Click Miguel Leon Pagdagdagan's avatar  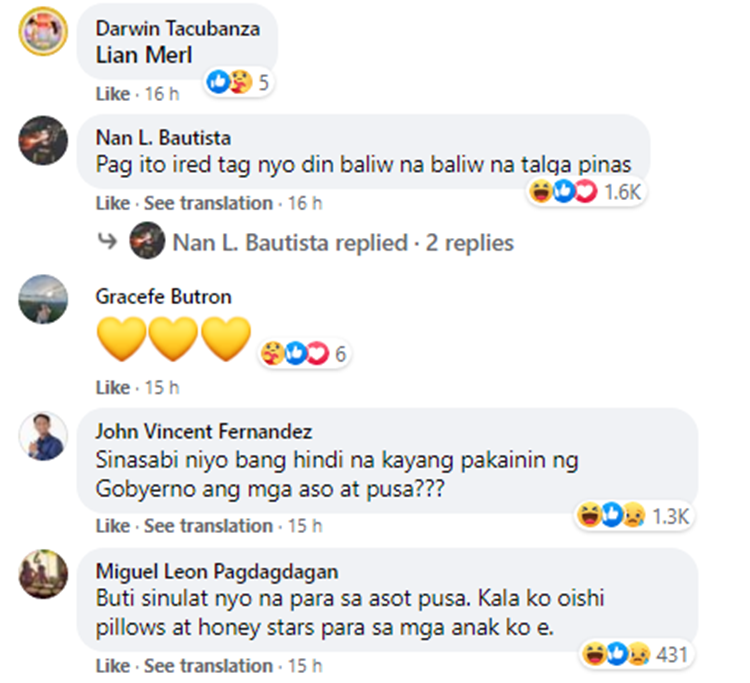[x=43, y=575]
